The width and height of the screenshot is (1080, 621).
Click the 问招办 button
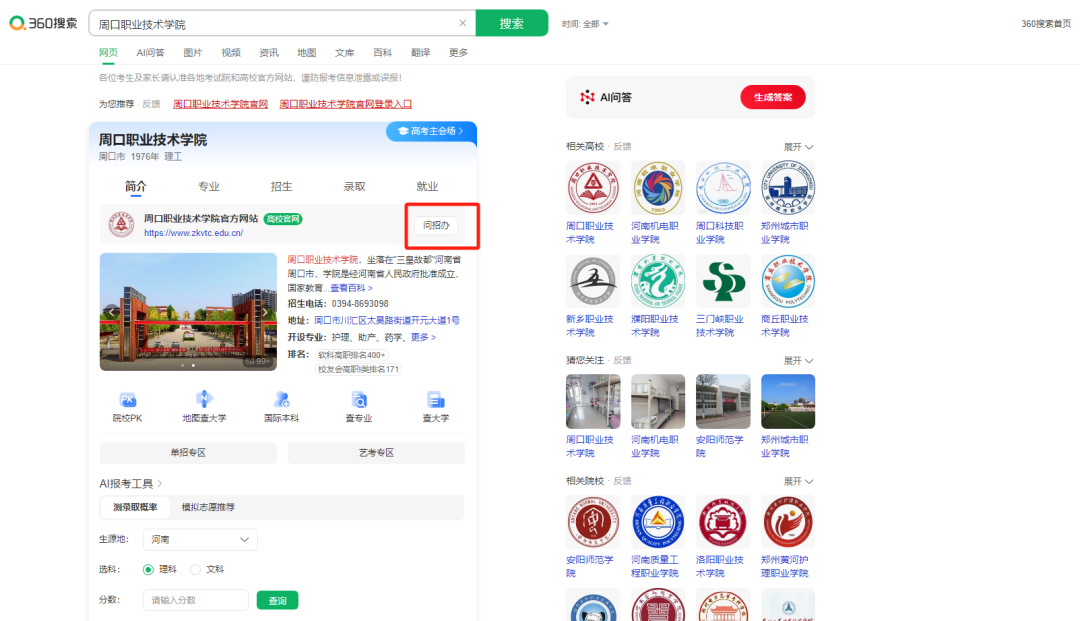point(435,226)
